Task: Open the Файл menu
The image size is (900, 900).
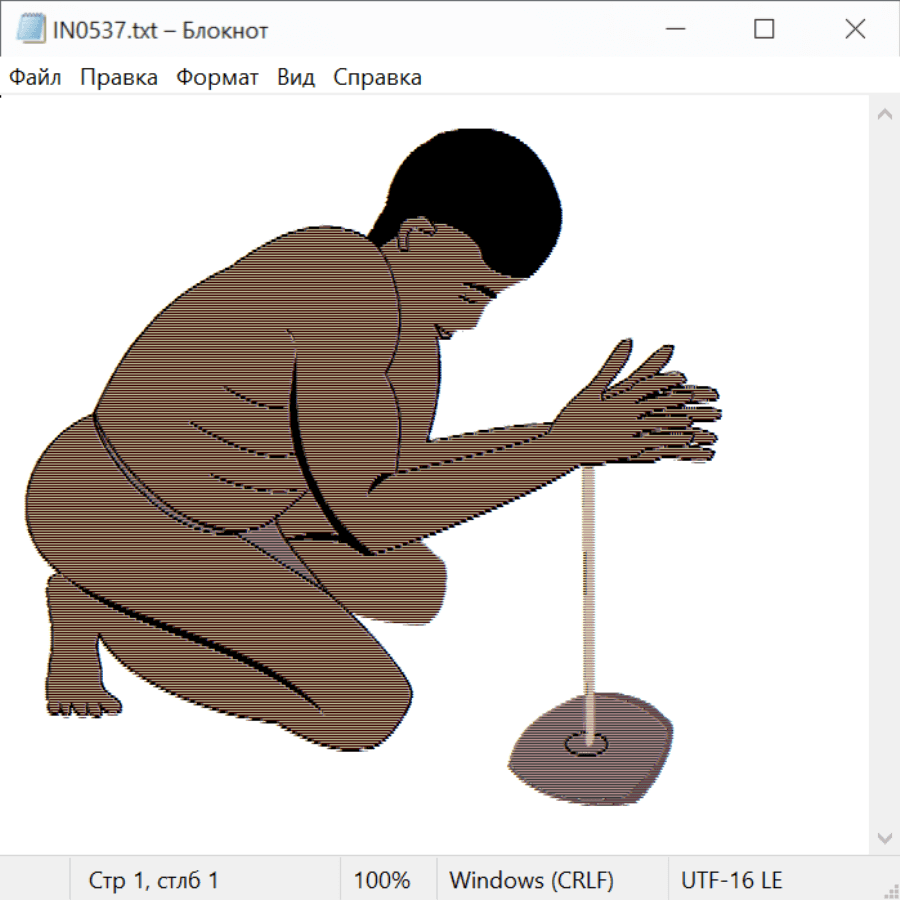Action: tap(35, 78)
